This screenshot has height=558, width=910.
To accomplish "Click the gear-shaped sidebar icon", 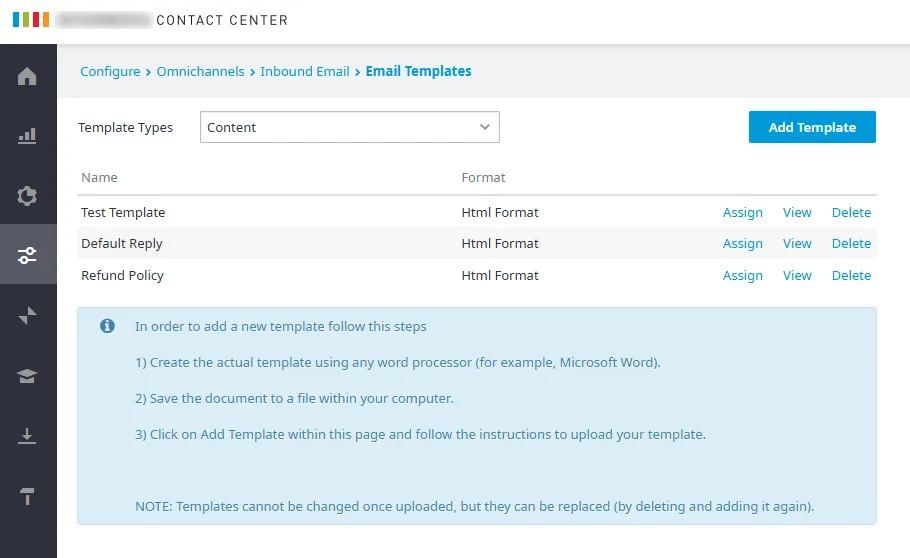I will 27,196.
